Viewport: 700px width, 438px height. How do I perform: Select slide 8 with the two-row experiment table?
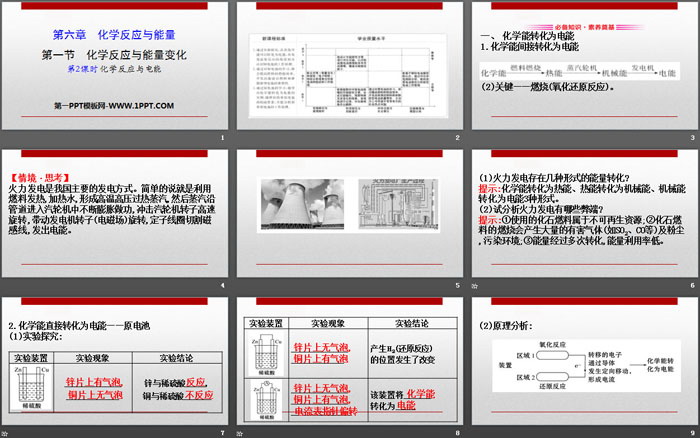349,365
